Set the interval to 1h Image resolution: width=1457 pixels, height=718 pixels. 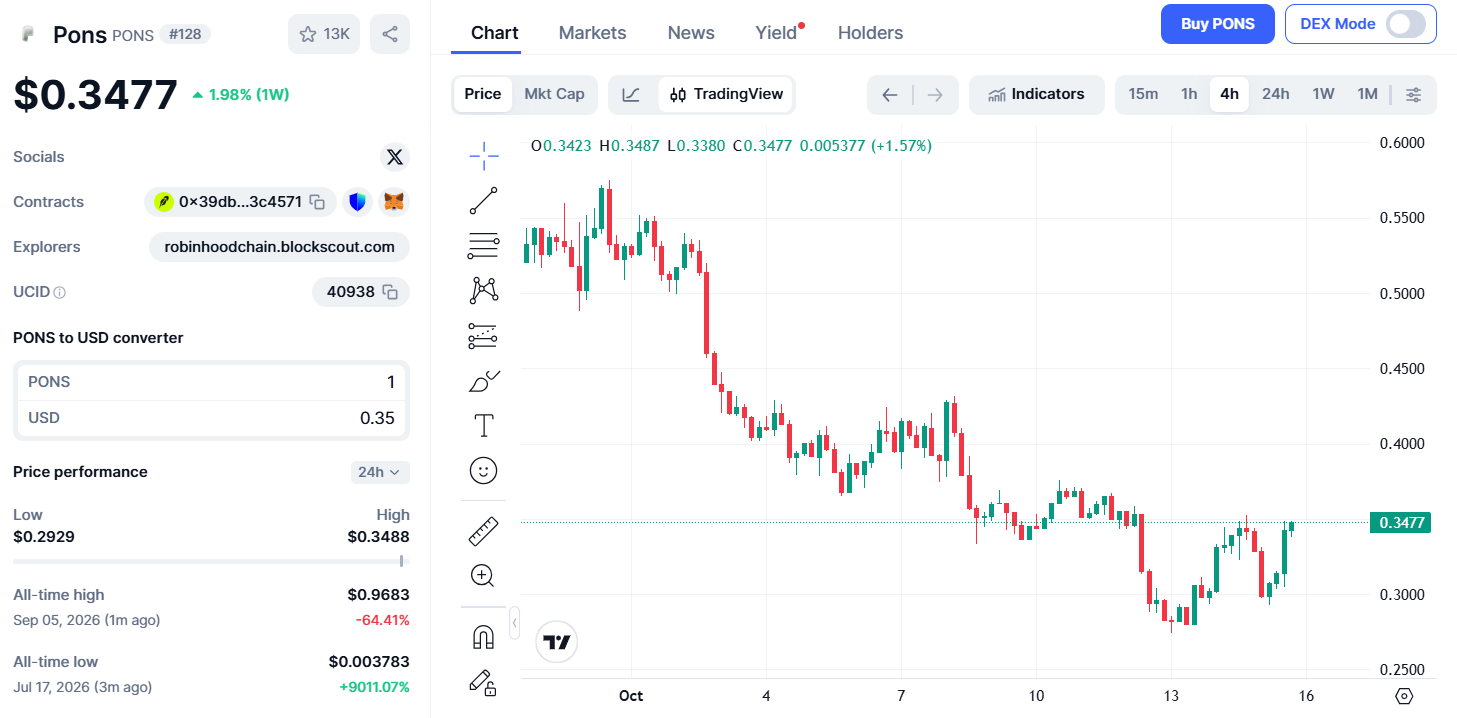[x=1189, y=94]
